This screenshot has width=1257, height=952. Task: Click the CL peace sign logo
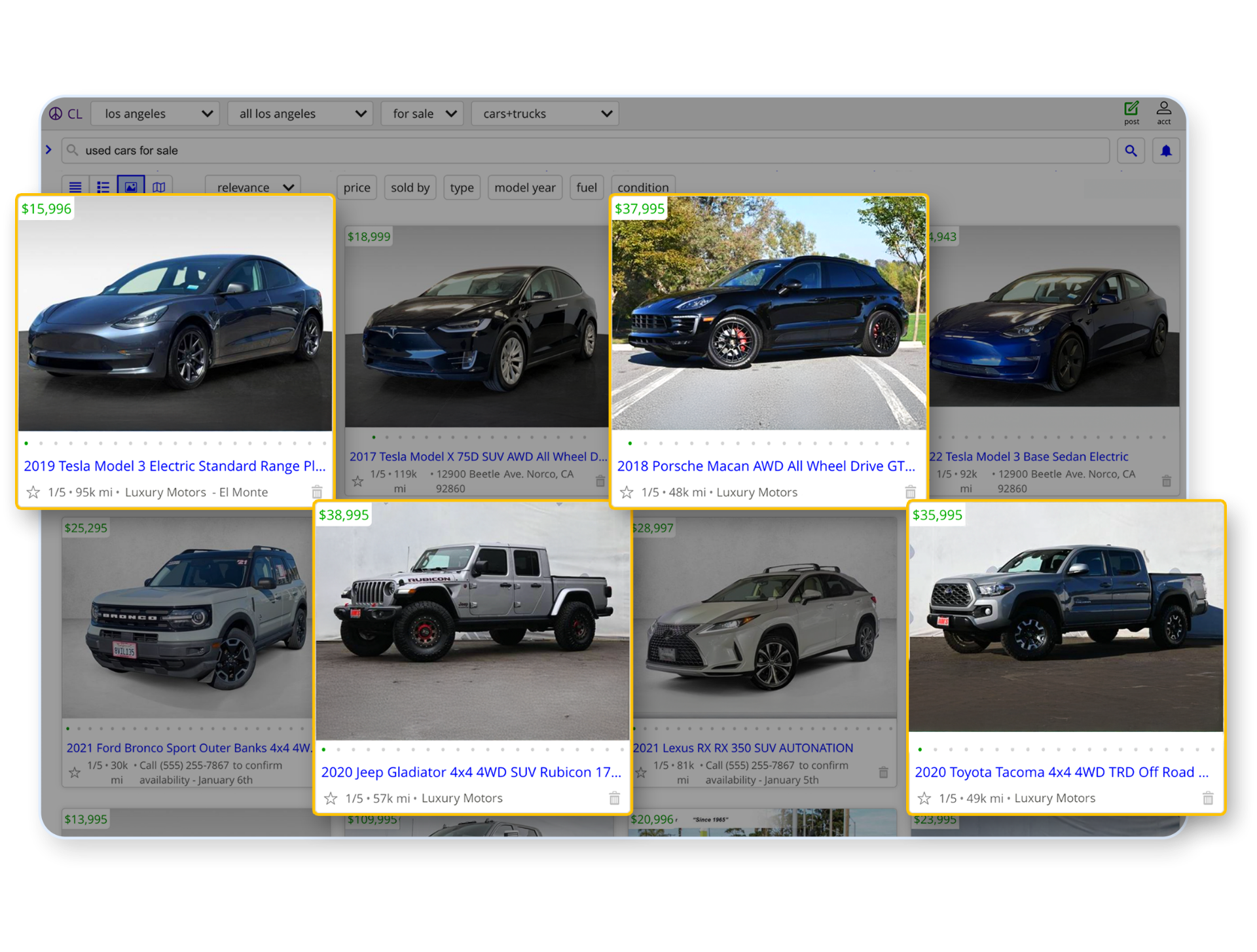tap(56, 114)
